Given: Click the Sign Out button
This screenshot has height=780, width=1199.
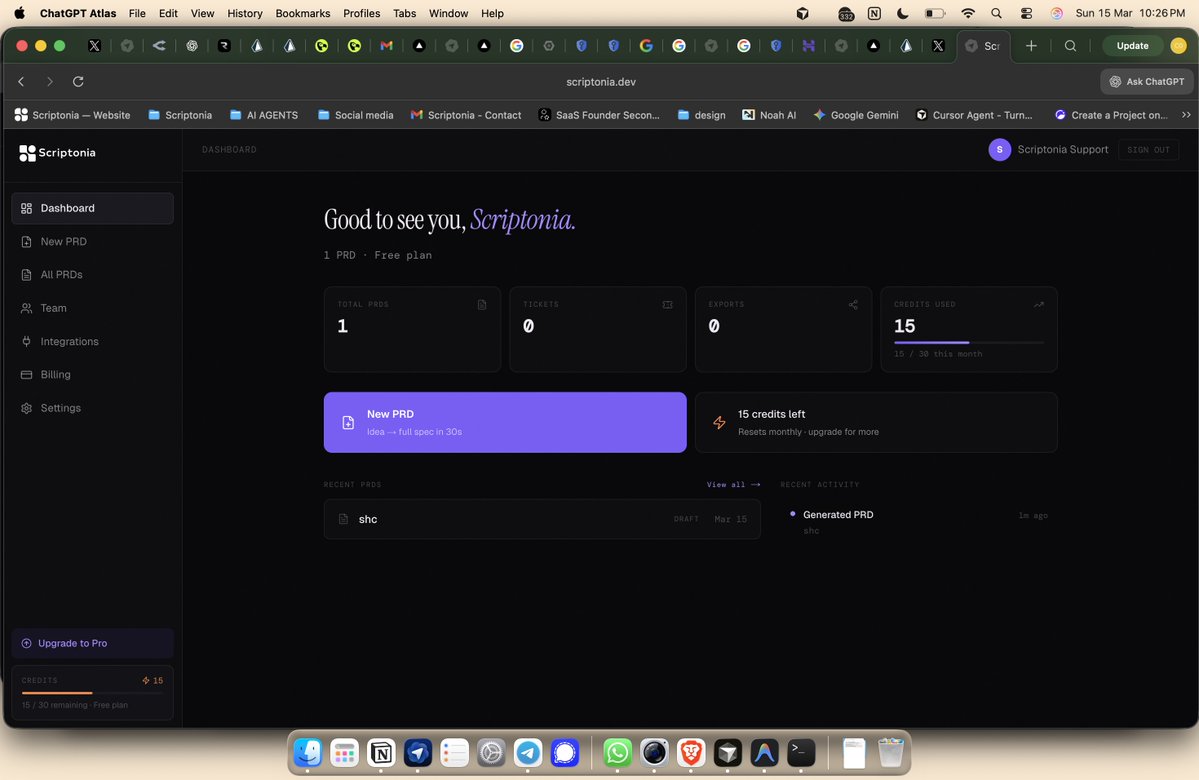Looking at the screenshot, I should click(1148, 150).
